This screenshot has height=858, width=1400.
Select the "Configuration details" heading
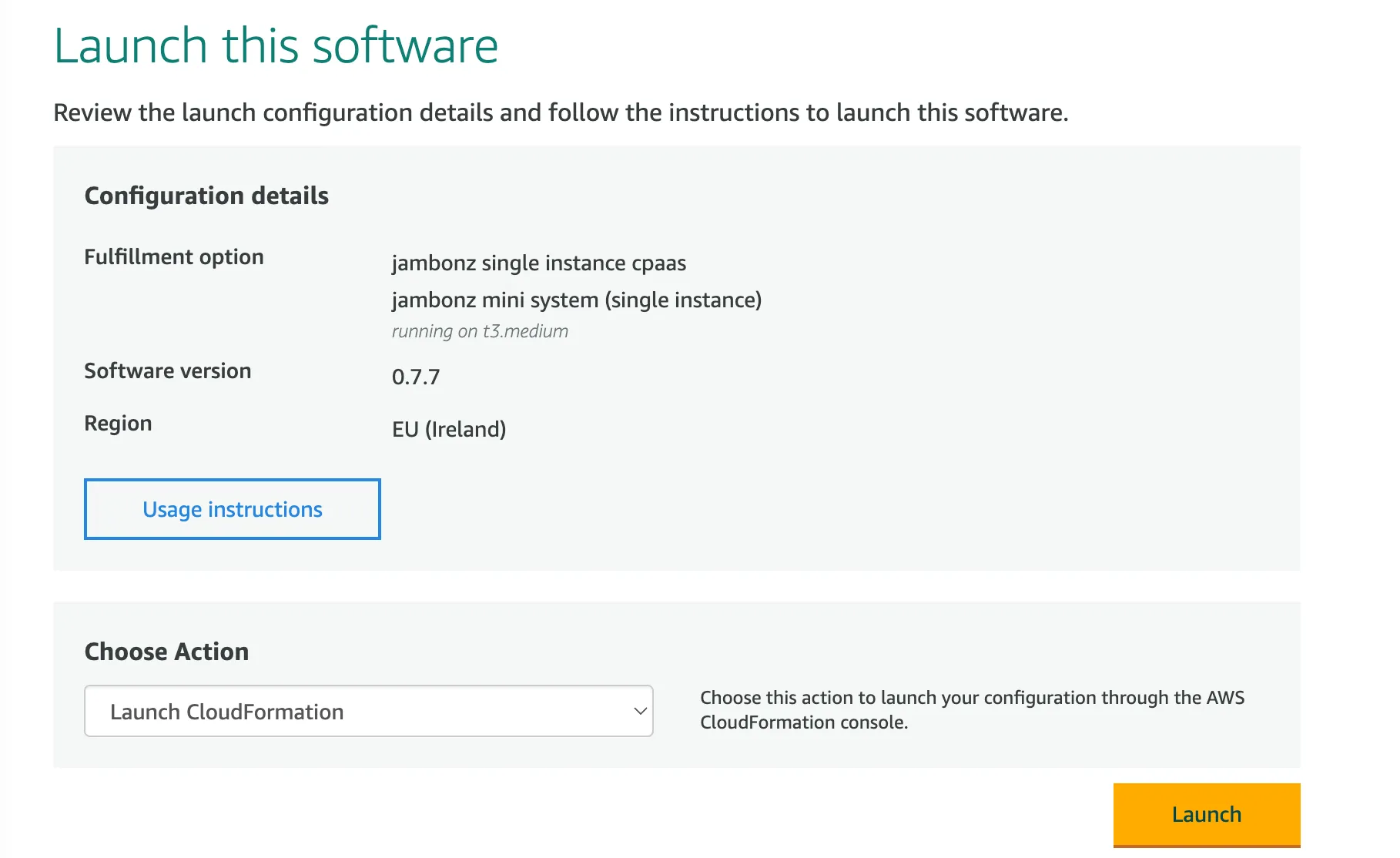tap(206, 196)
